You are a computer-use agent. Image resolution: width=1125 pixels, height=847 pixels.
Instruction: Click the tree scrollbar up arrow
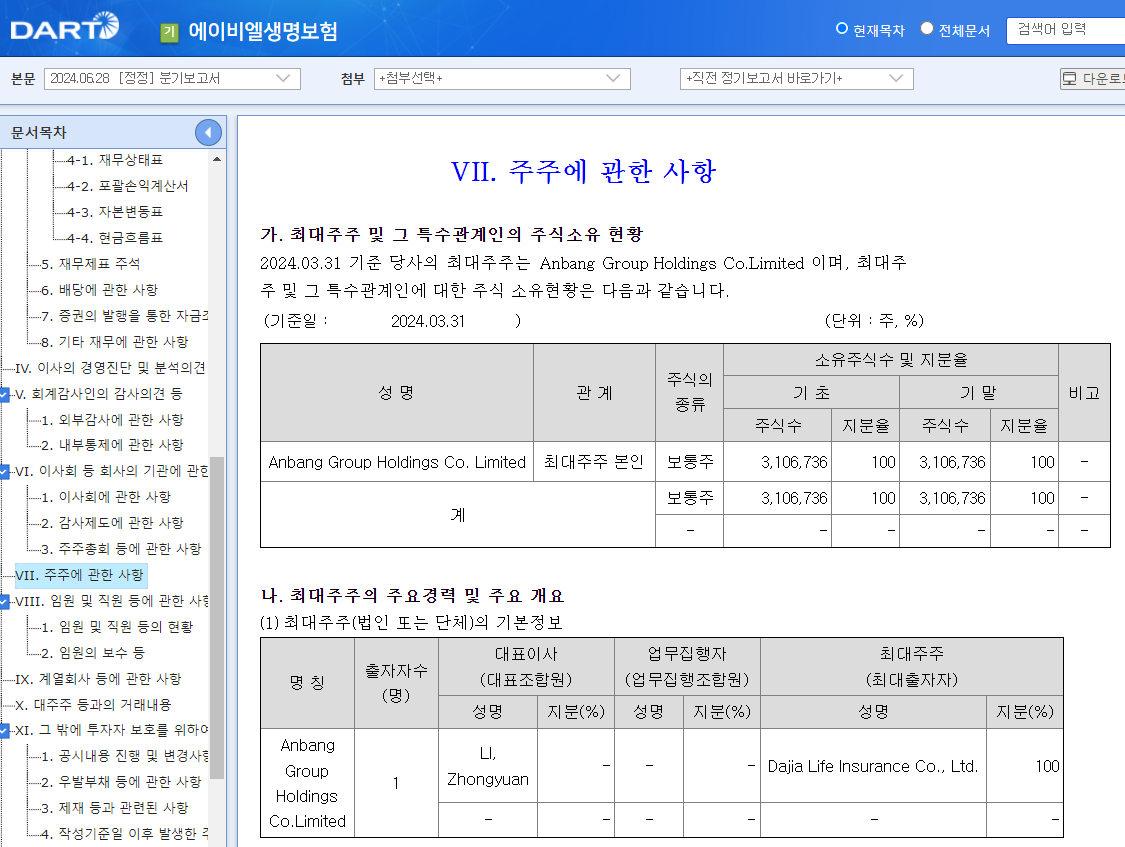(x=217, y=159)
